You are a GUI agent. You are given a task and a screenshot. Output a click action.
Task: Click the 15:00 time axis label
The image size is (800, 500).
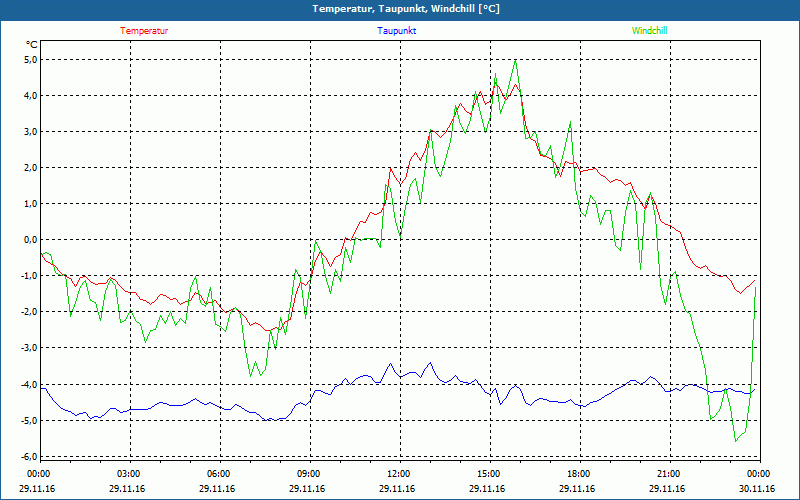pos(490,474)
